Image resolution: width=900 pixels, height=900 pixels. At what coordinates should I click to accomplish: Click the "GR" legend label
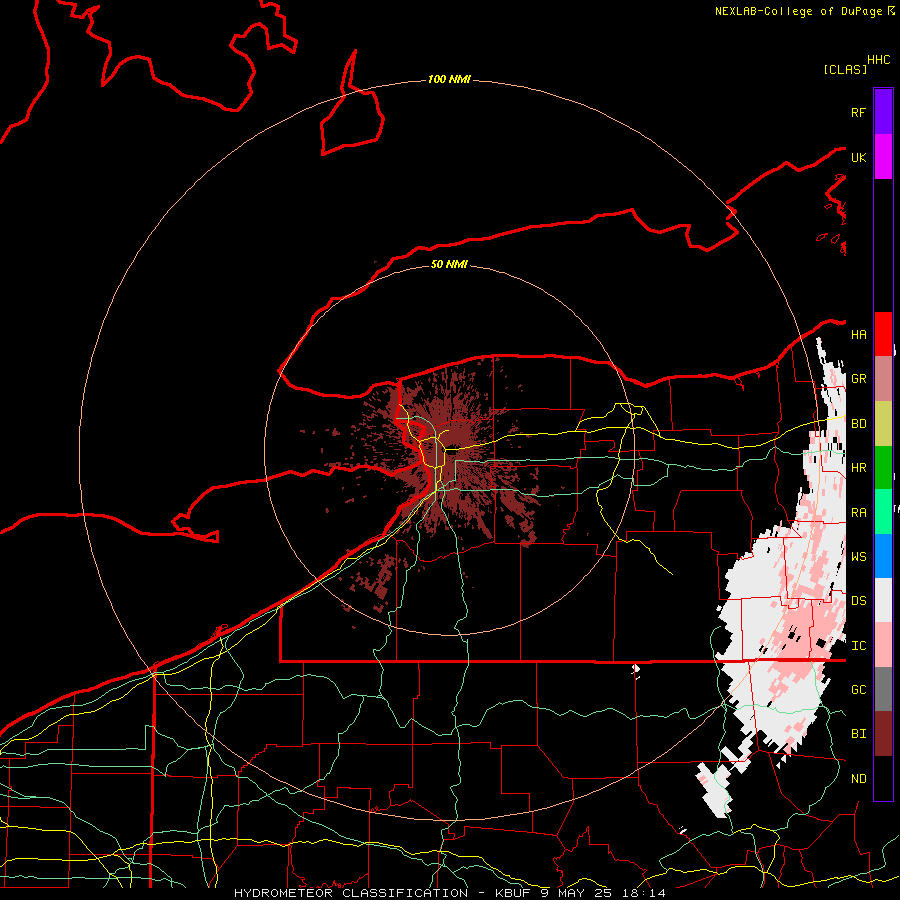coord(858,379)
